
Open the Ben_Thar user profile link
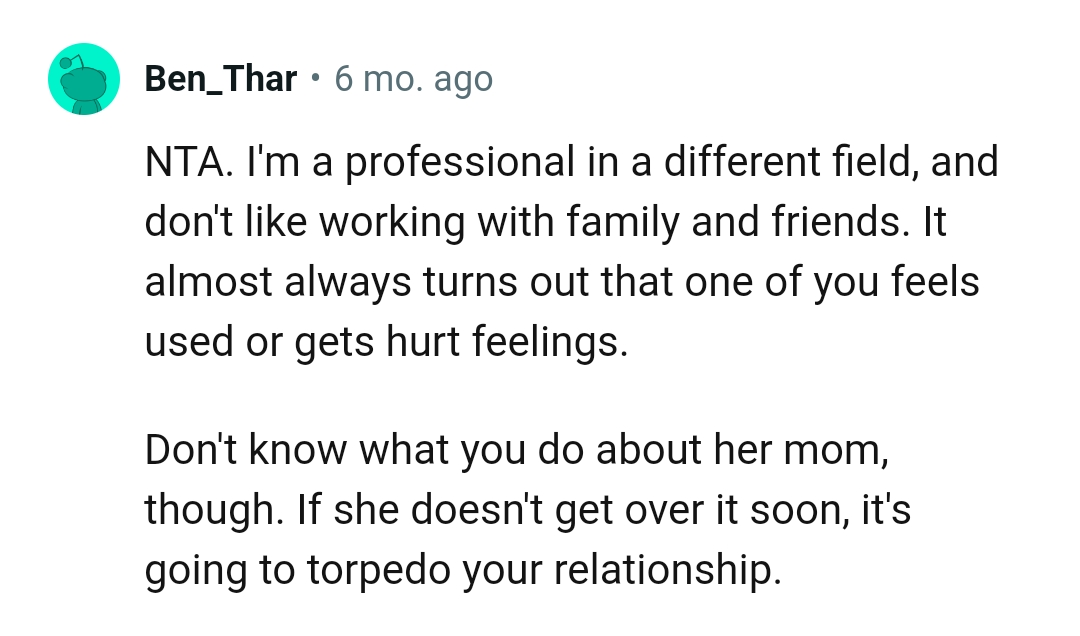[x=220, y=79]
